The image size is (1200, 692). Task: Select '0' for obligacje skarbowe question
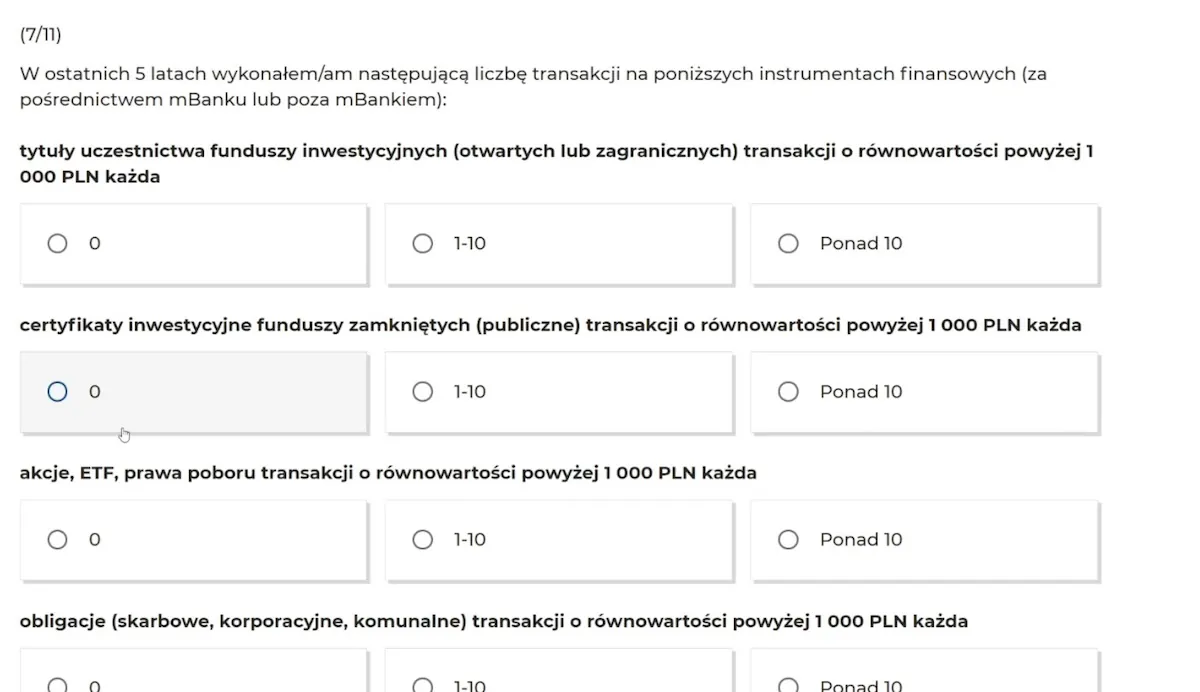pyautogui.click(x=57, y=685)
